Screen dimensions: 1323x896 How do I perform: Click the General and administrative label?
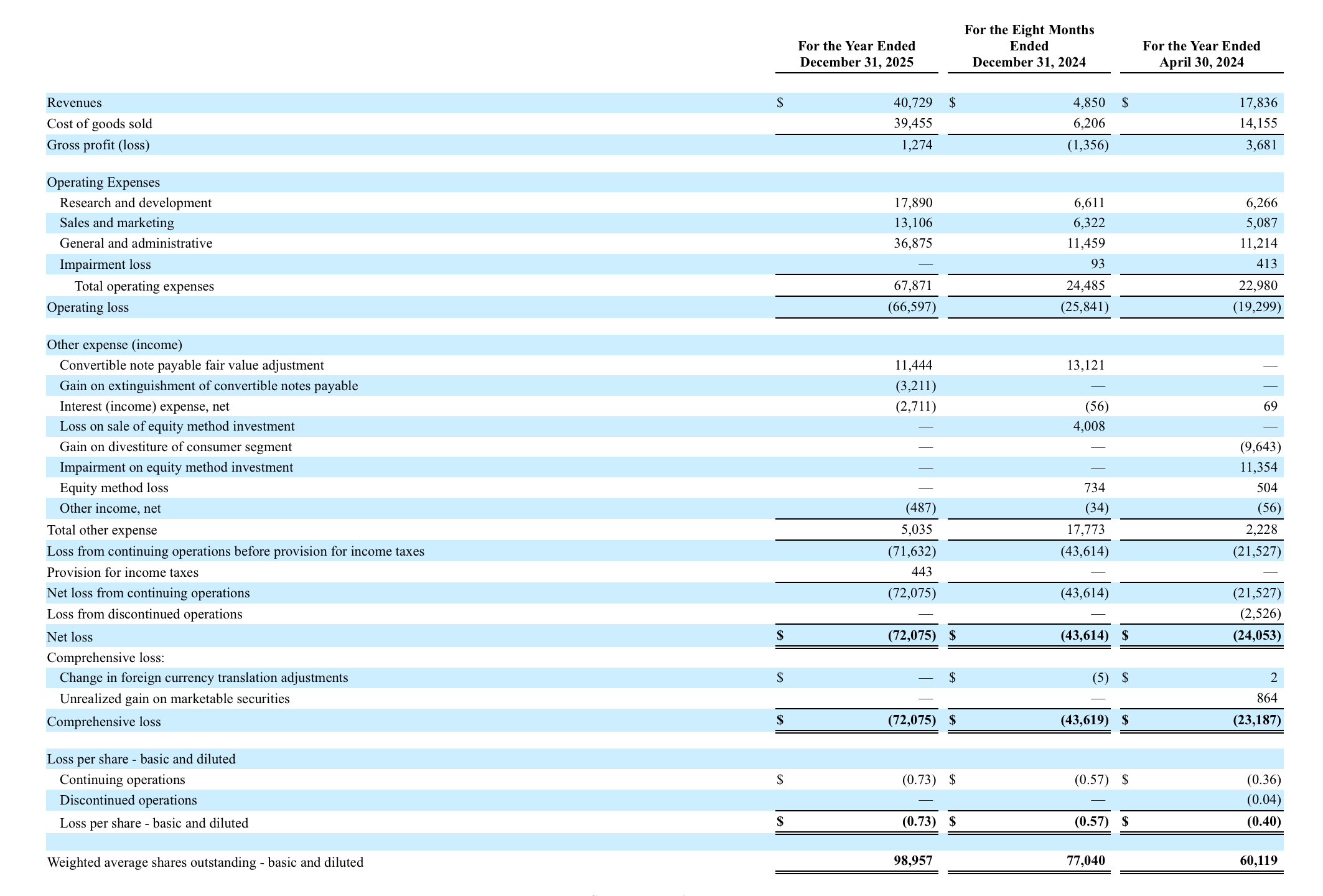click(x=136, y=243)
